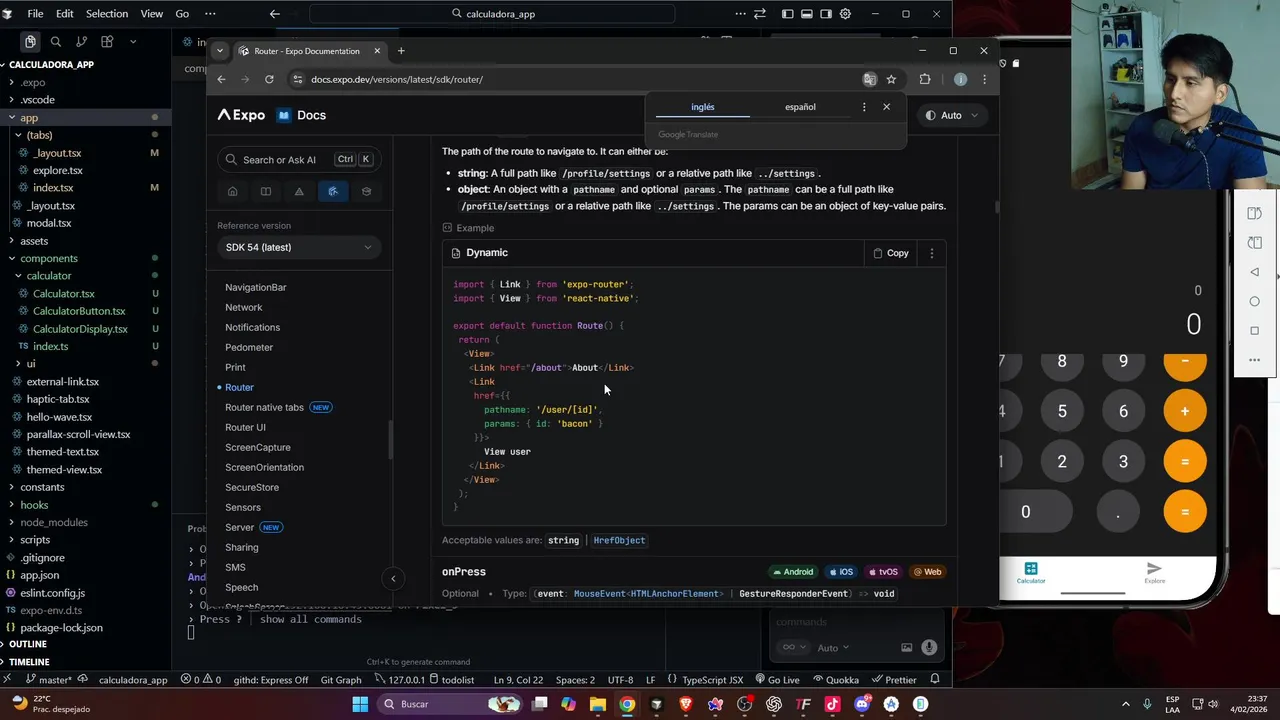Click master branch in status bar

point(48,680)
